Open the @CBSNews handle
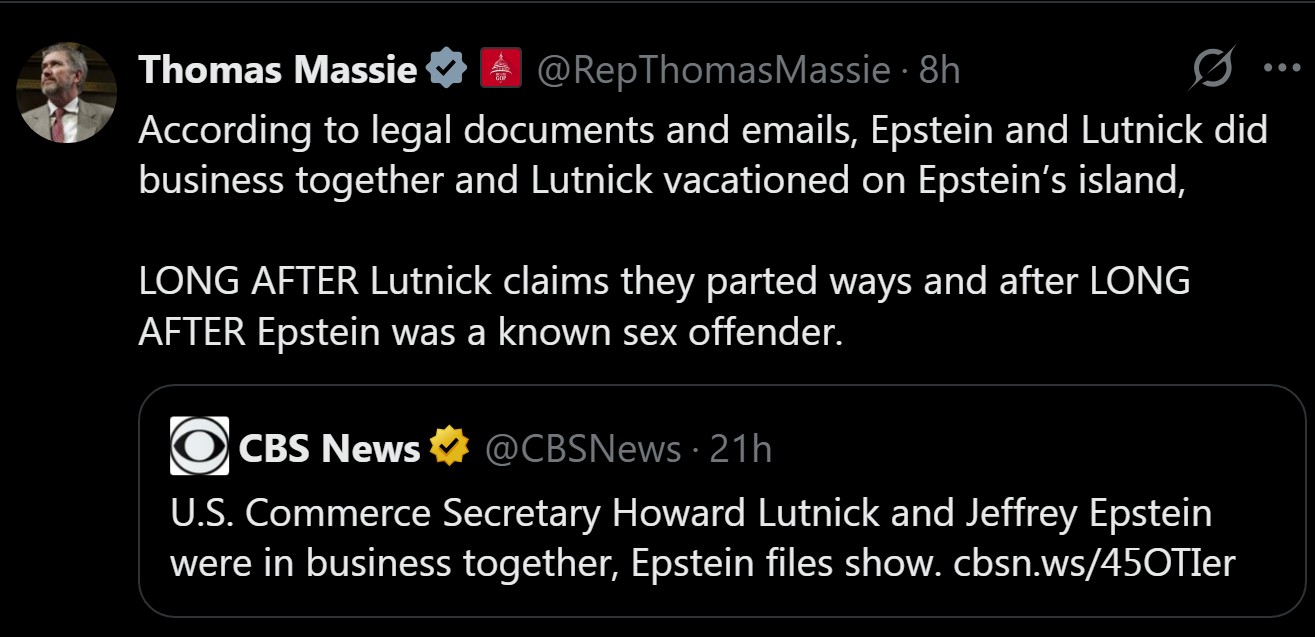The width and height of the screenshot is (1315, 637). tap(582, 449)
